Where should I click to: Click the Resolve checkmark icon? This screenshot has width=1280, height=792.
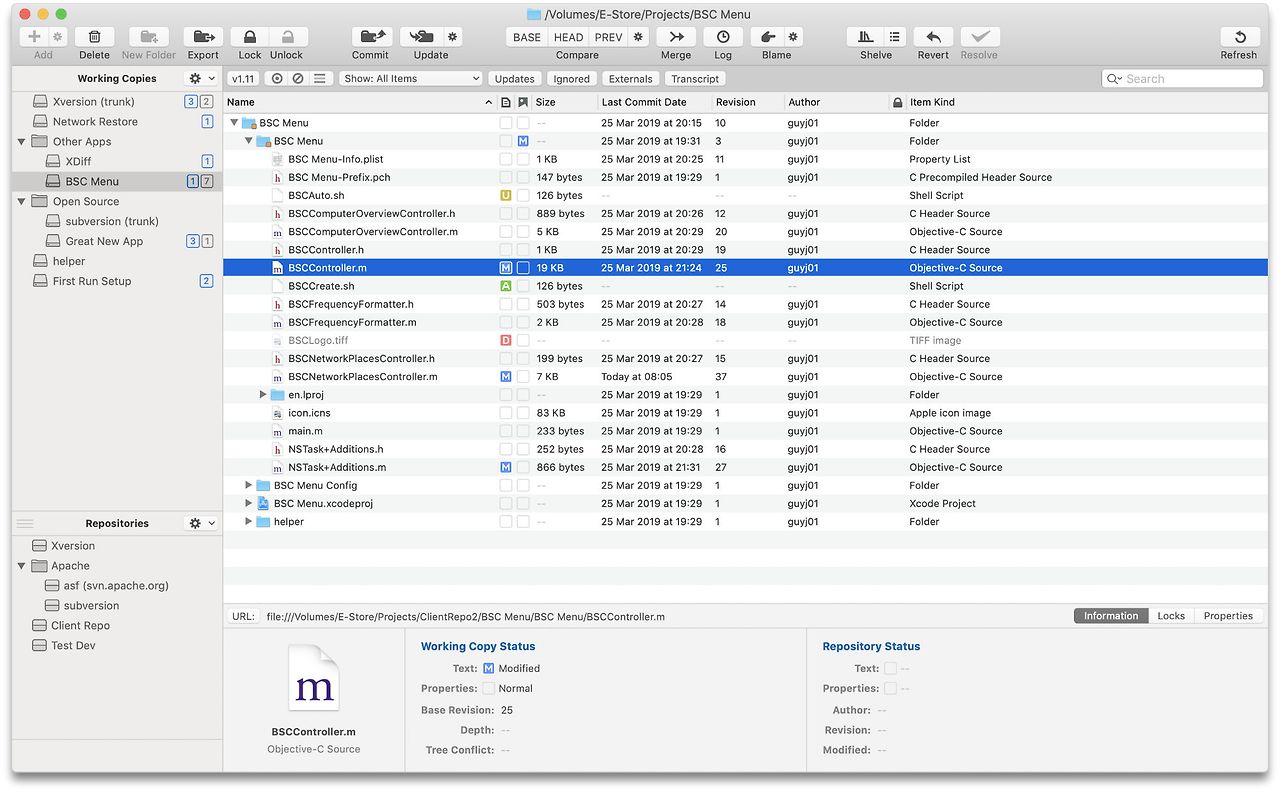point(980,37)
